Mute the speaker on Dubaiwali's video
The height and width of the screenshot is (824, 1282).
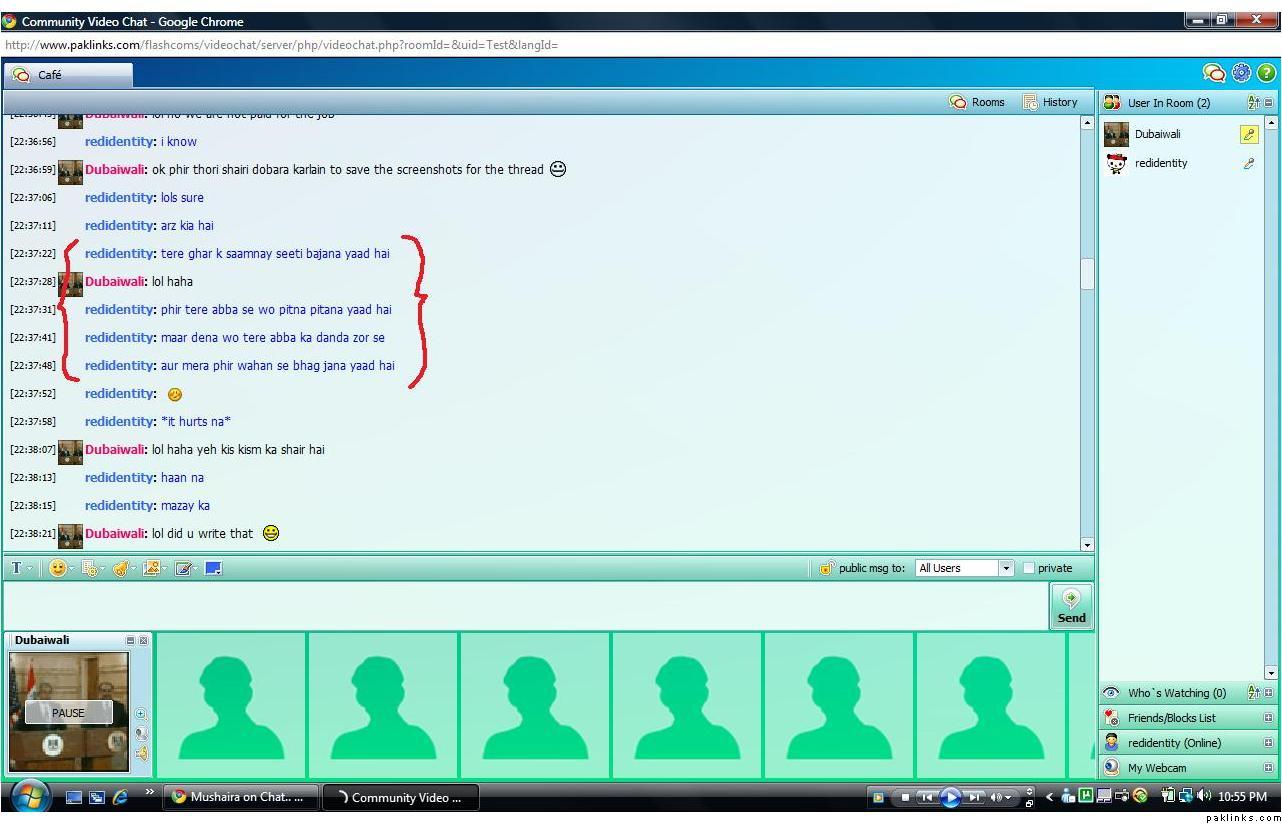[141, 753]
